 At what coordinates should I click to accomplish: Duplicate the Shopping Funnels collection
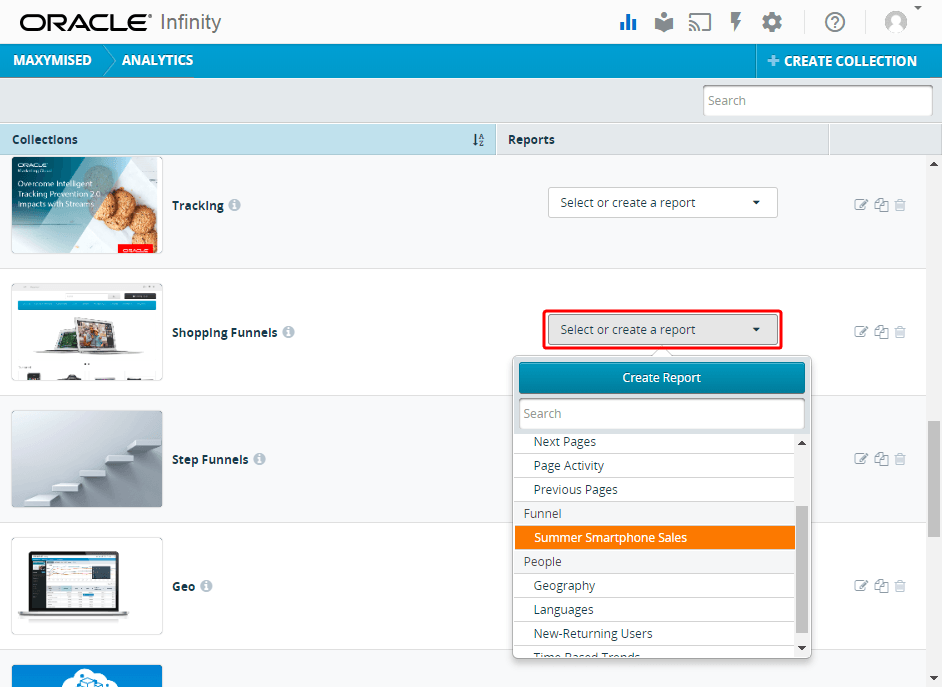click(881, 331)
